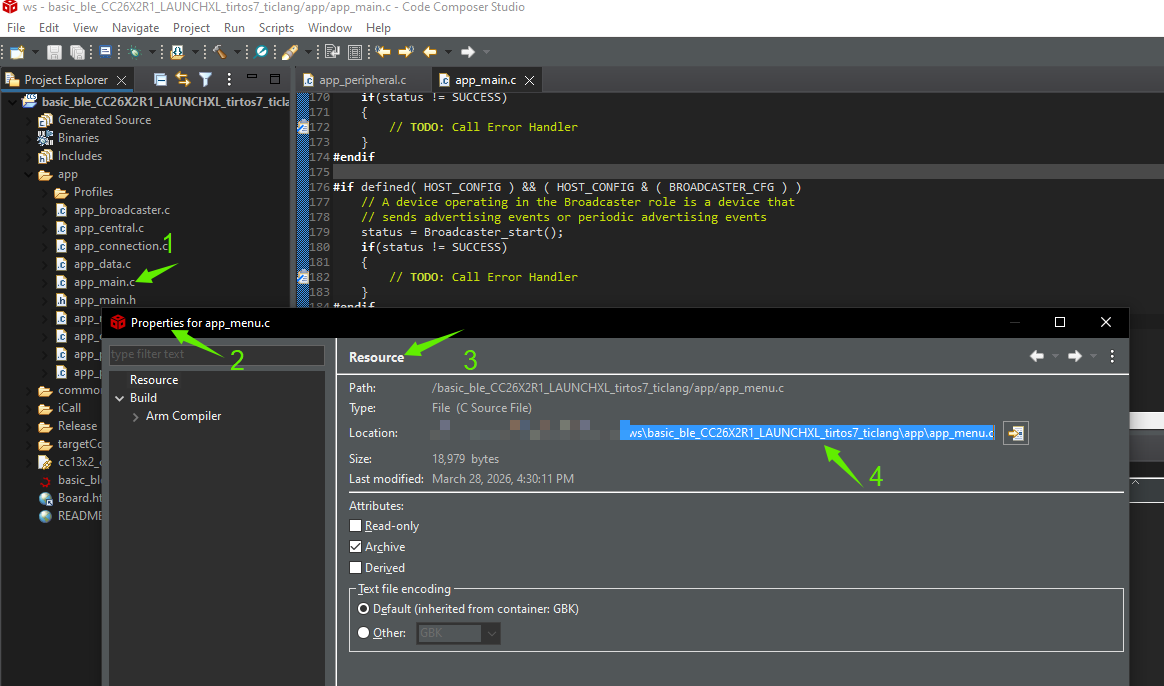Open the Project menu
Viewport: 1164px width, 686px height.
(192, 27)
